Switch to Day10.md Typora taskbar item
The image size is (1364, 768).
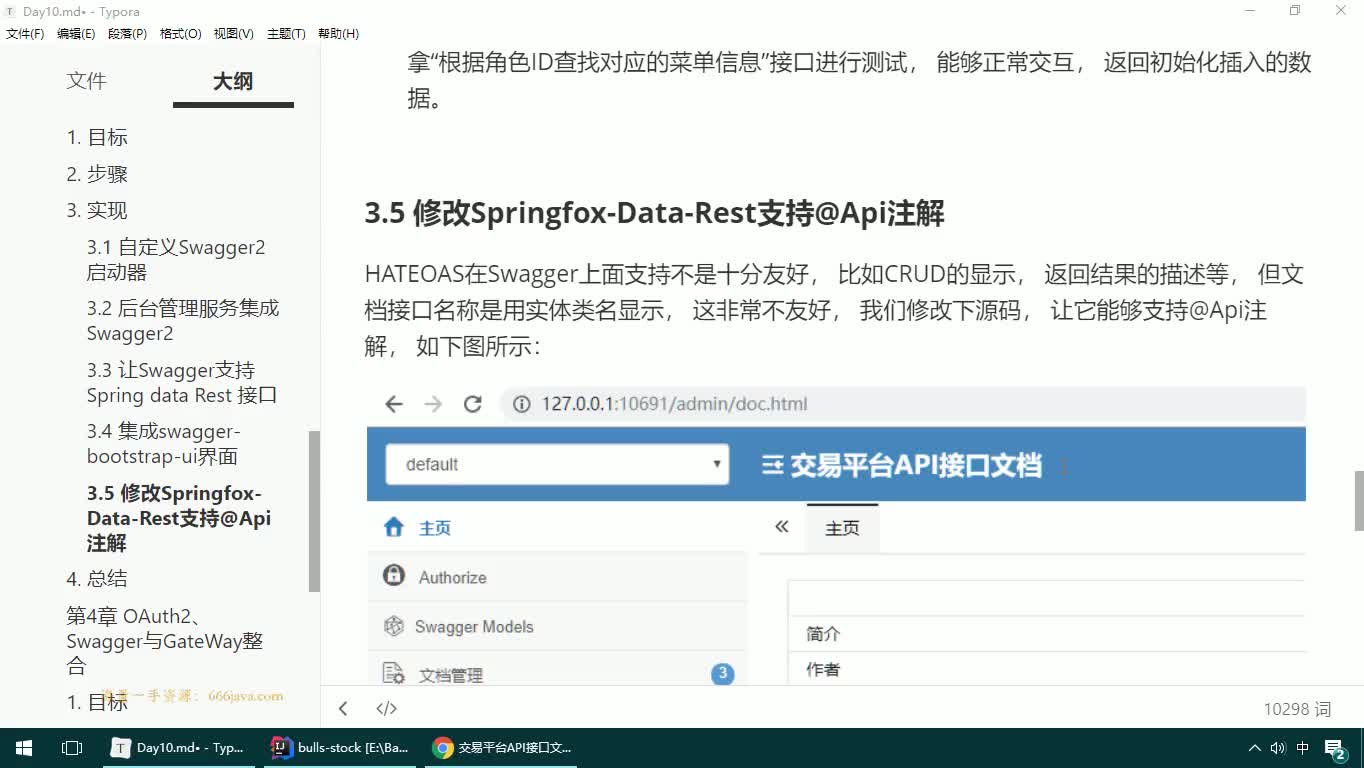(x=177, y=747)
